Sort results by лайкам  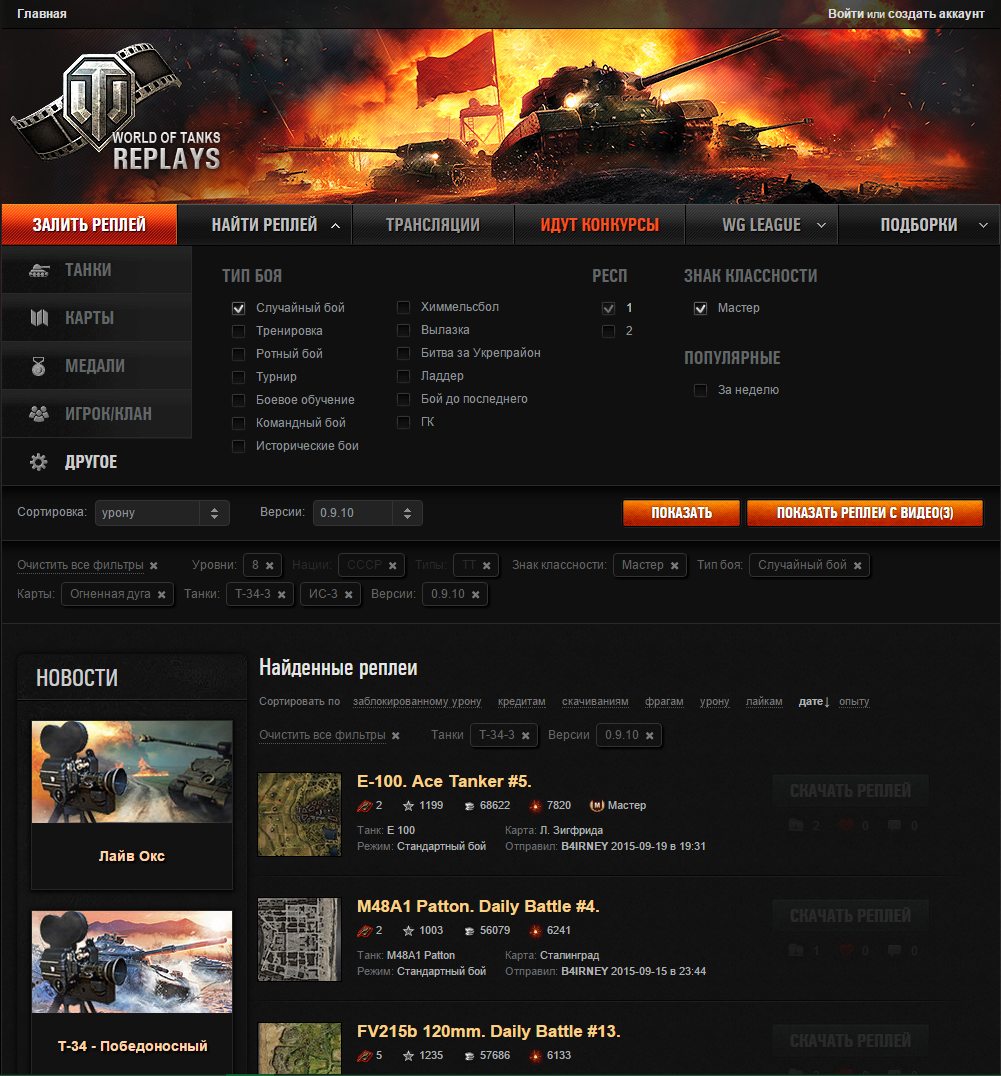(x=764, y=701)
